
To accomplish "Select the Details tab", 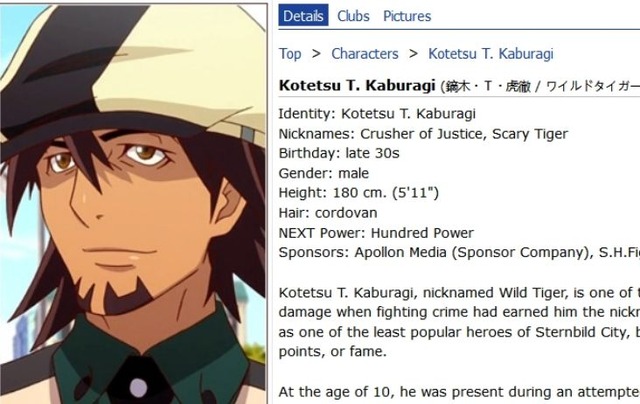I will [x=303, y=16].
